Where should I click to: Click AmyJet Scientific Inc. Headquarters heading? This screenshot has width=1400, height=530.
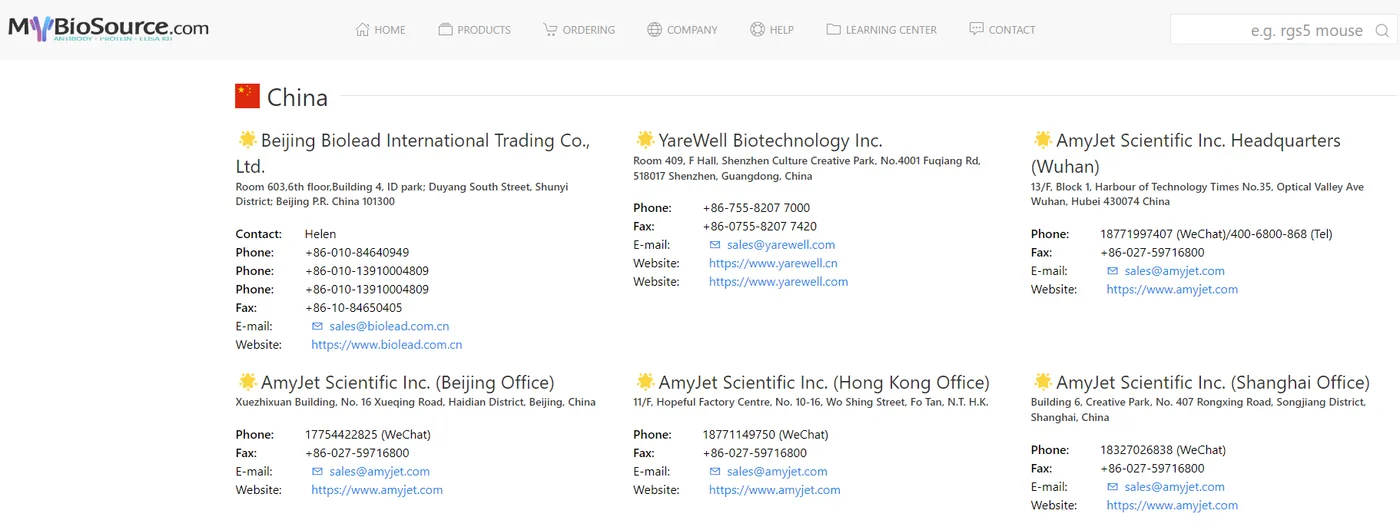click(x=1187, y=153)
